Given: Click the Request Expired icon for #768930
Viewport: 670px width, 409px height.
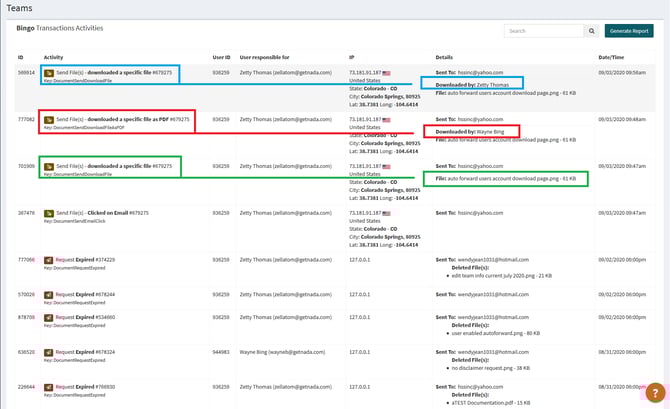Looking at the screenshot, I should pos(48,387).
